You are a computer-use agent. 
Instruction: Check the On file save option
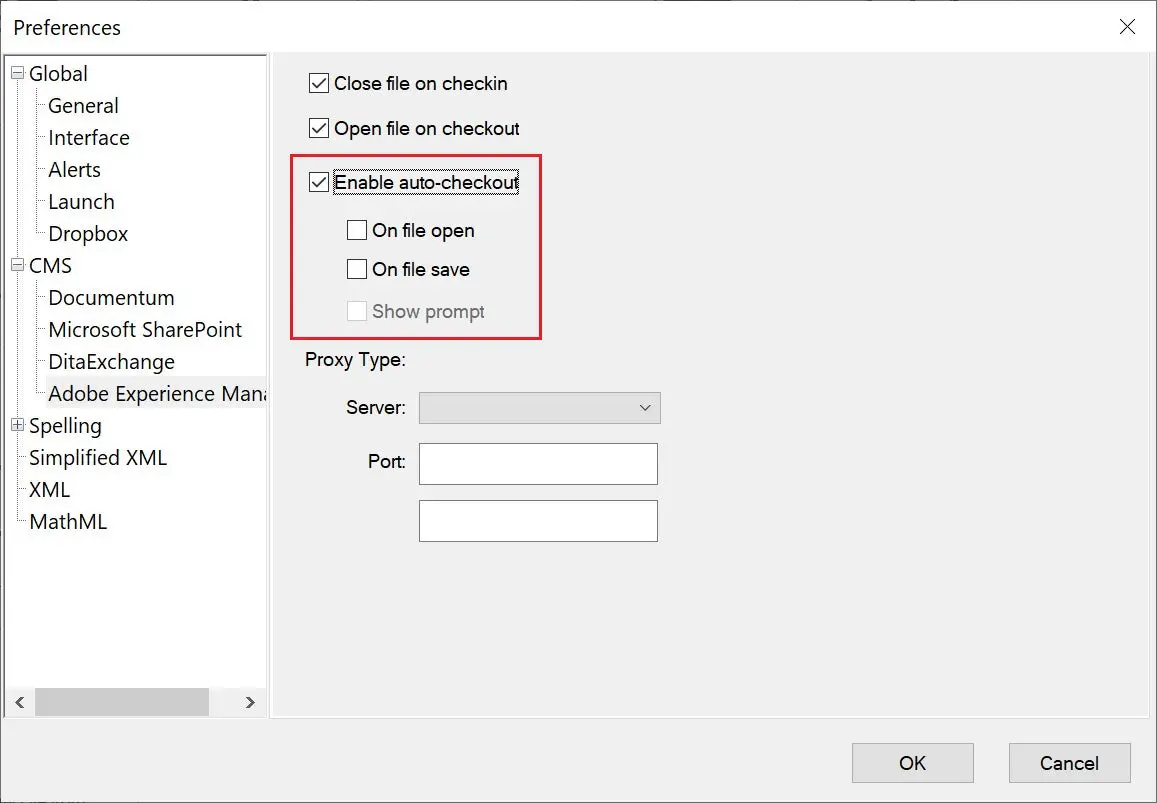point(357,269)
